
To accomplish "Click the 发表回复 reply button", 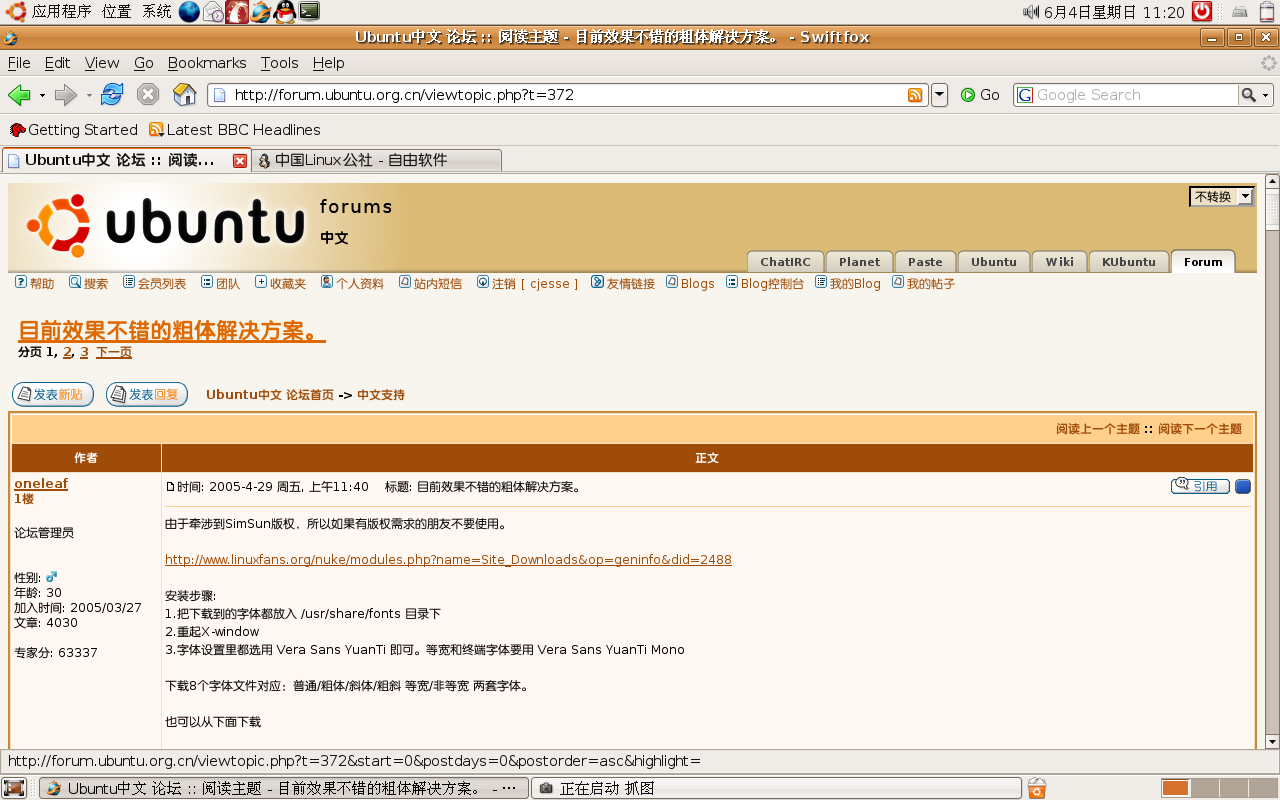I will [147, 395].
